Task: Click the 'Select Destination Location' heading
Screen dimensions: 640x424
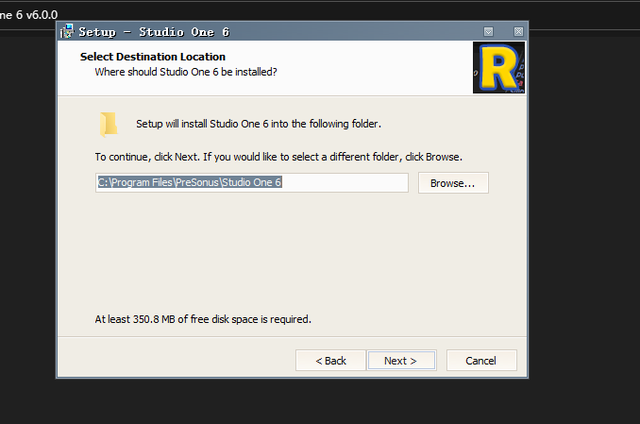Action: point(153,57)
